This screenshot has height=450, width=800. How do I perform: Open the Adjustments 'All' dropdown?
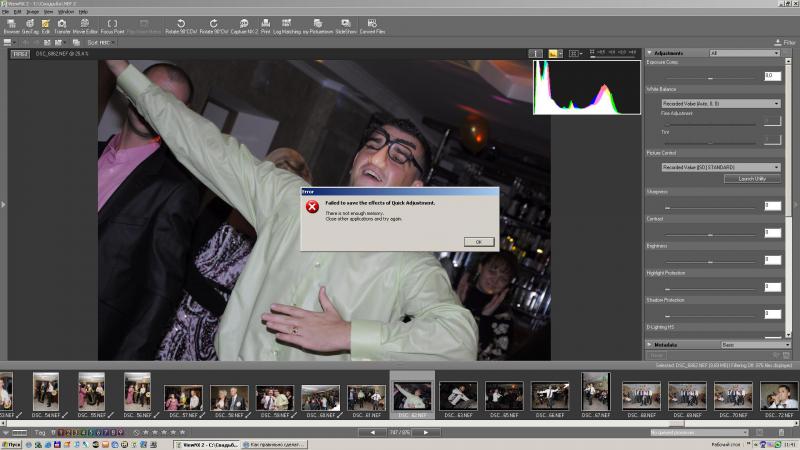click(x=744, y=53)
